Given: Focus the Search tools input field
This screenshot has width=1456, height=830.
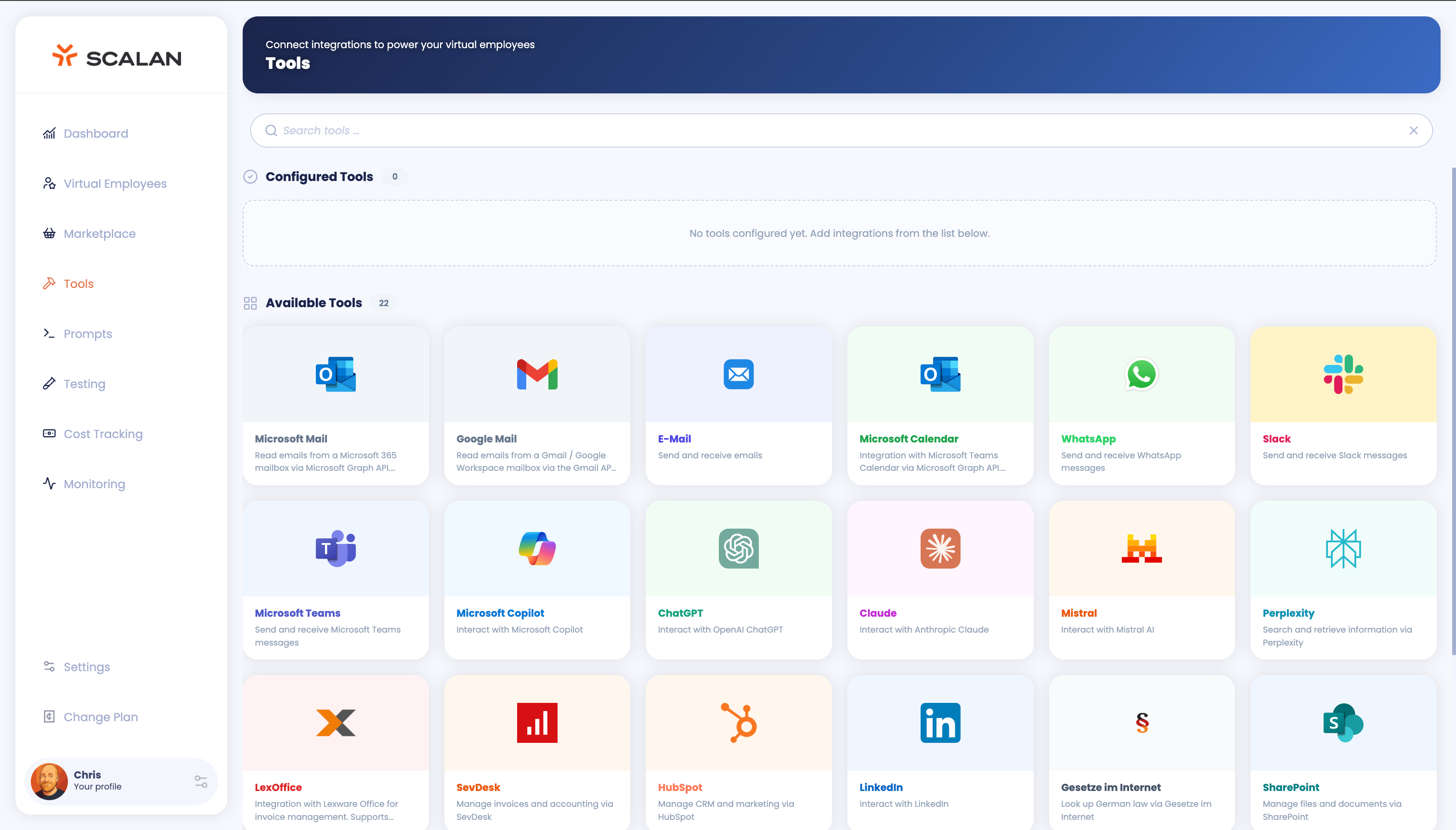Looking at the screenshot, I should [x=841, y=130].
